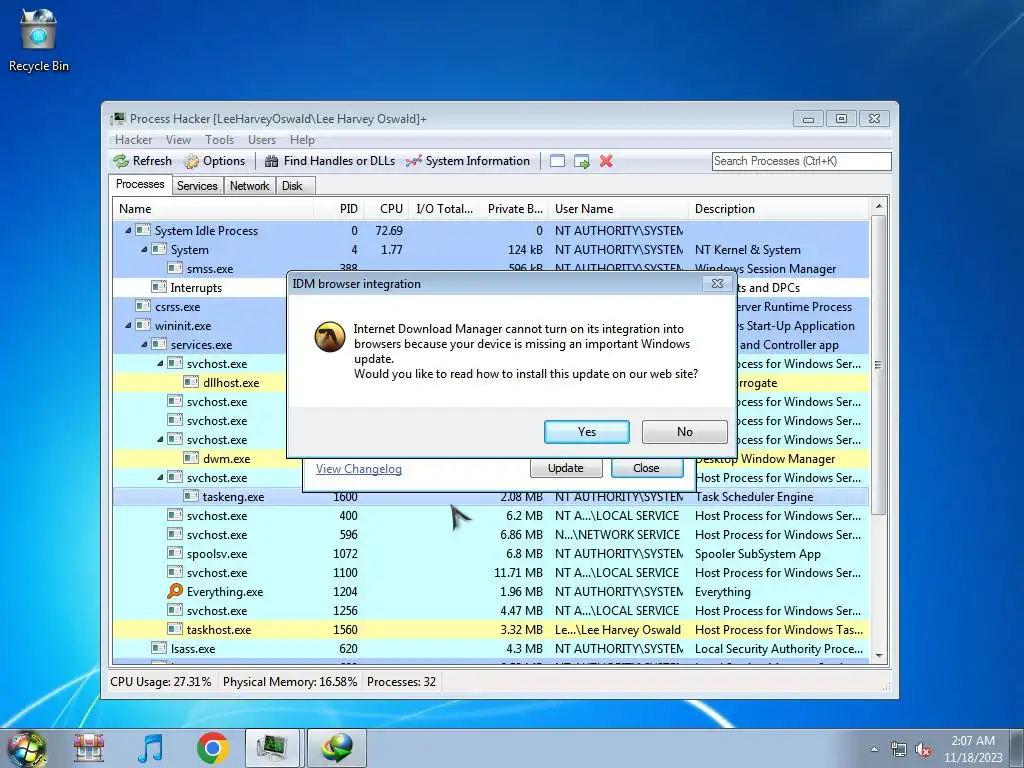Image resolution: width=1024 pixels, height=768 pixels.
Task: Click the network tray icon
Action: pos(899,750)
